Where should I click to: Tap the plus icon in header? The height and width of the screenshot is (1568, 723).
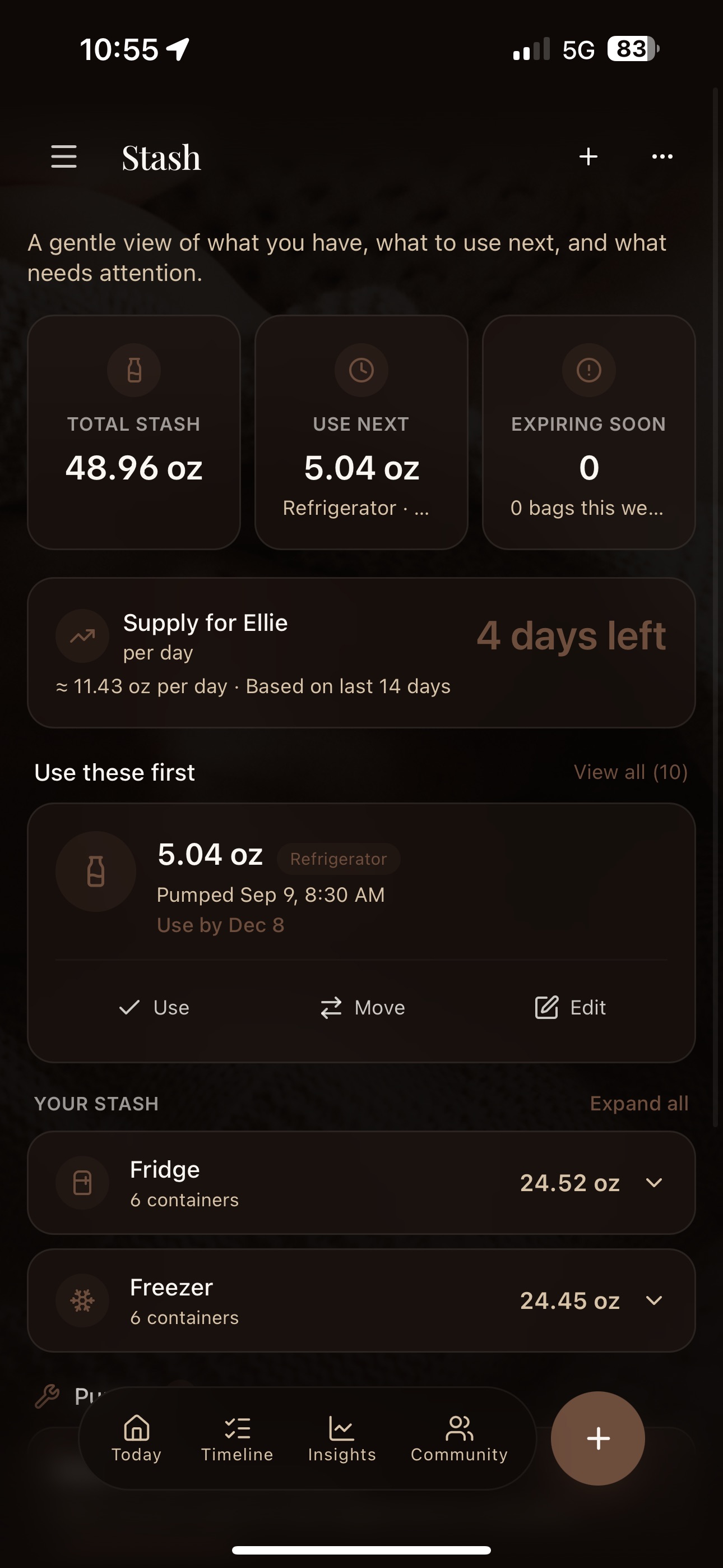pos(588,157)
